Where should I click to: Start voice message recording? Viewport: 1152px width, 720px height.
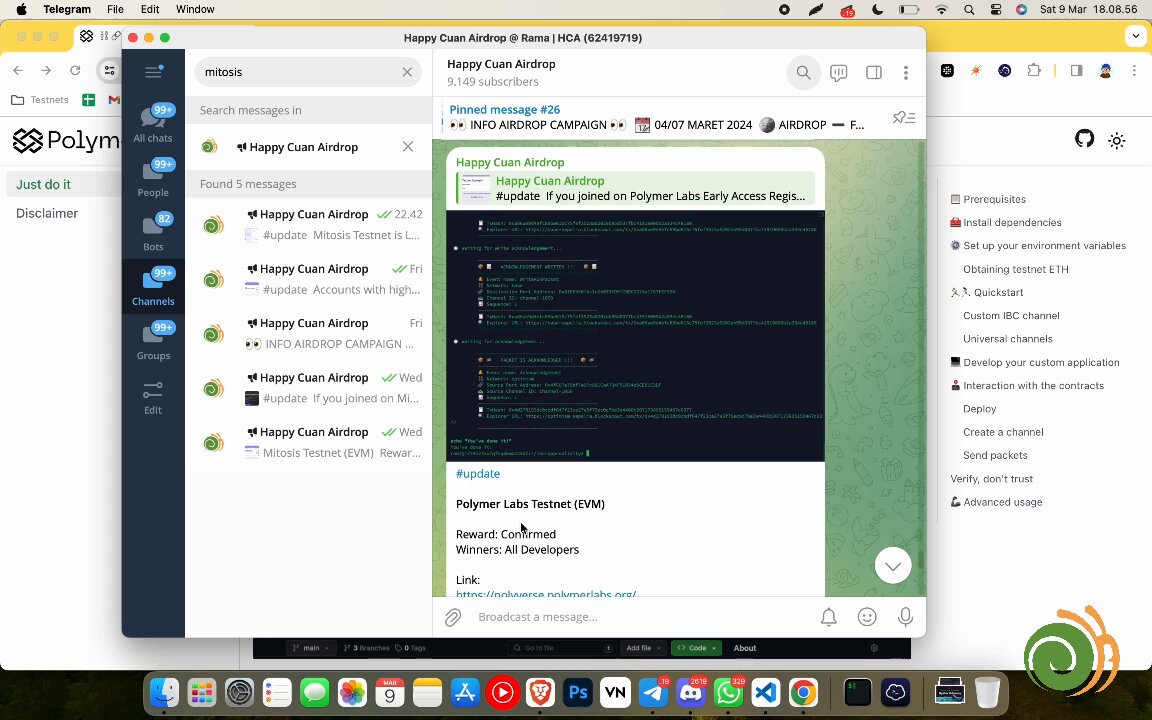point(905,617)
